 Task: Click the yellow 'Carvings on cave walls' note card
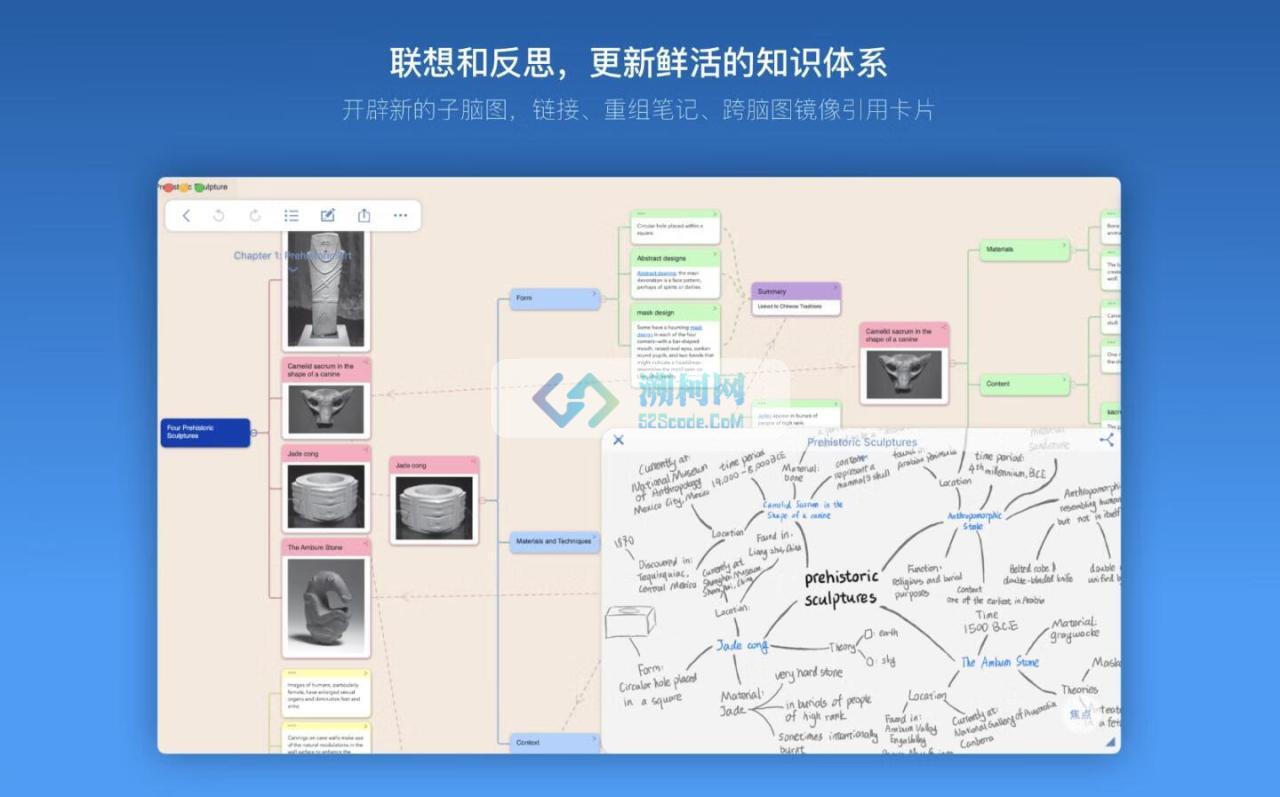(325, 738)
